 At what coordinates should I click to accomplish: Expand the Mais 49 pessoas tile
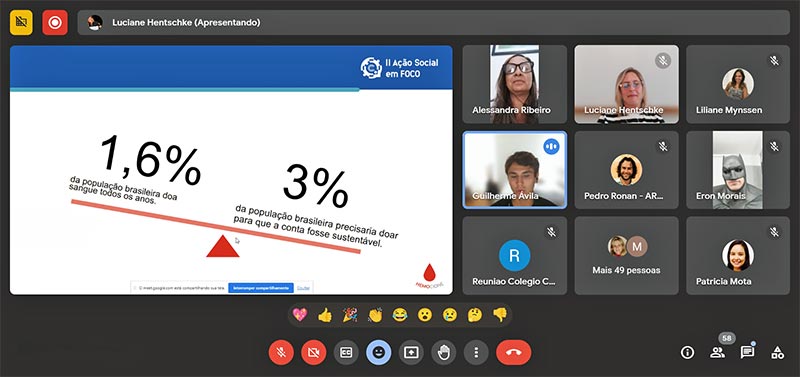(627, 256)
